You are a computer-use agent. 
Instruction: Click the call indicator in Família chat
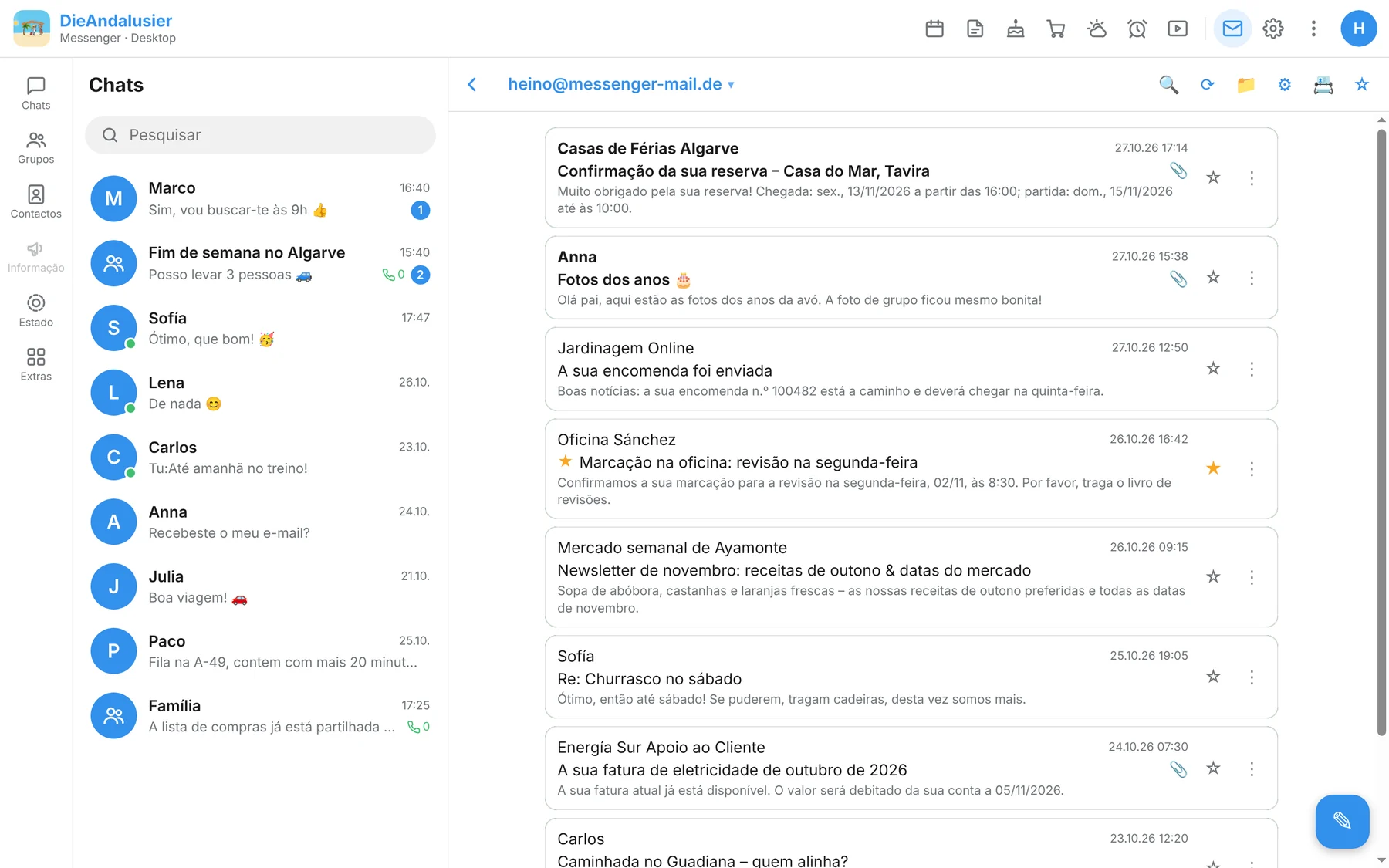(x=418, y=727)
